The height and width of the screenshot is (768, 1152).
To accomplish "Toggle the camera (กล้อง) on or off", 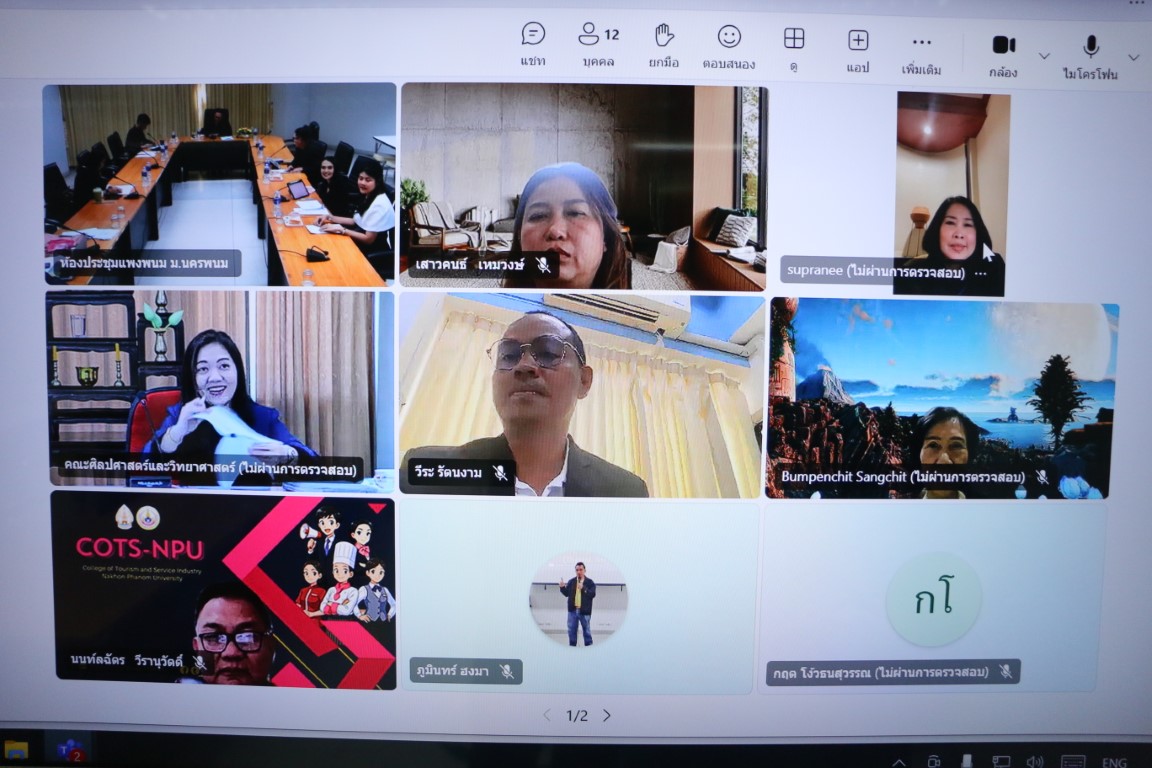I will pyautogui.click(x=1003, y=54).
